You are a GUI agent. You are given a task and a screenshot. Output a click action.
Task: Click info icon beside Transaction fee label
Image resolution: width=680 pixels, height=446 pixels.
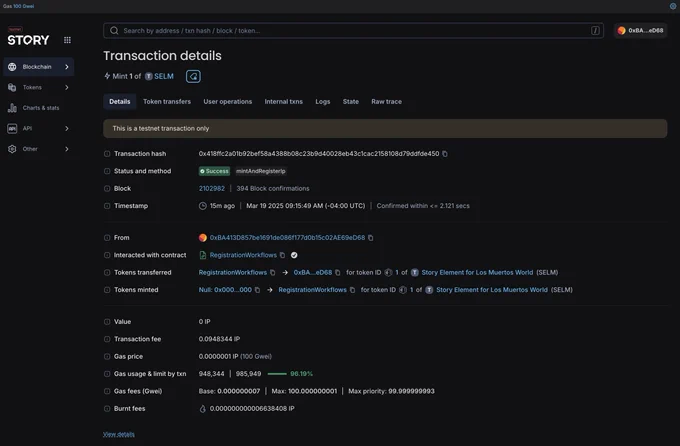pos(107,339)
